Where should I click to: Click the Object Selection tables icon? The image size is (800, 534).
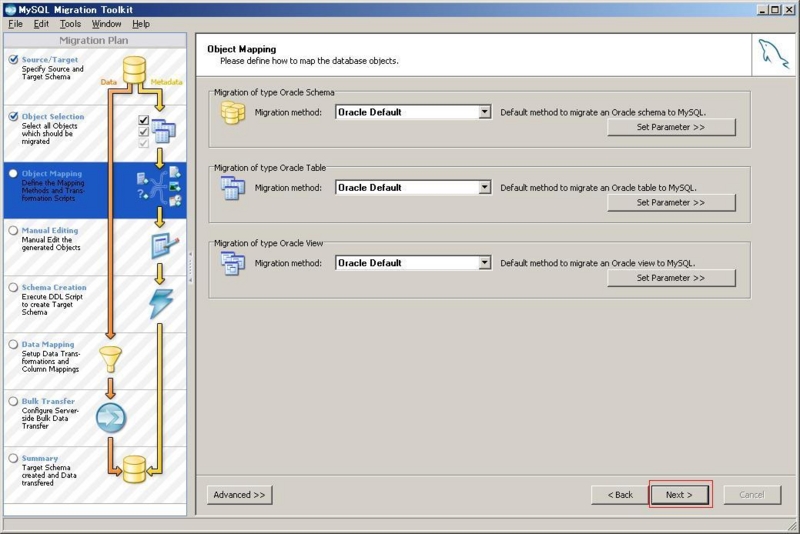pyautogui.click(x=163, y=131)
